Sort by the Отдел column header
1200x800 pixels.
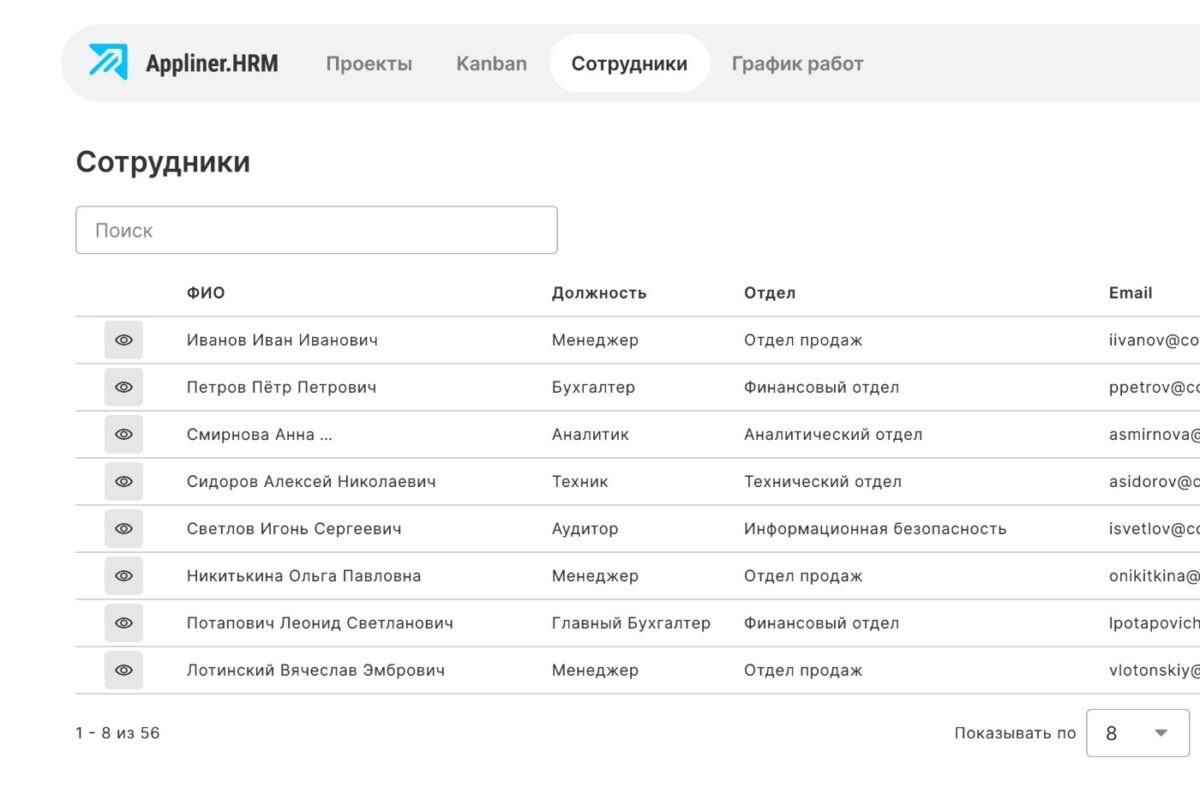[x=770, y=293]
